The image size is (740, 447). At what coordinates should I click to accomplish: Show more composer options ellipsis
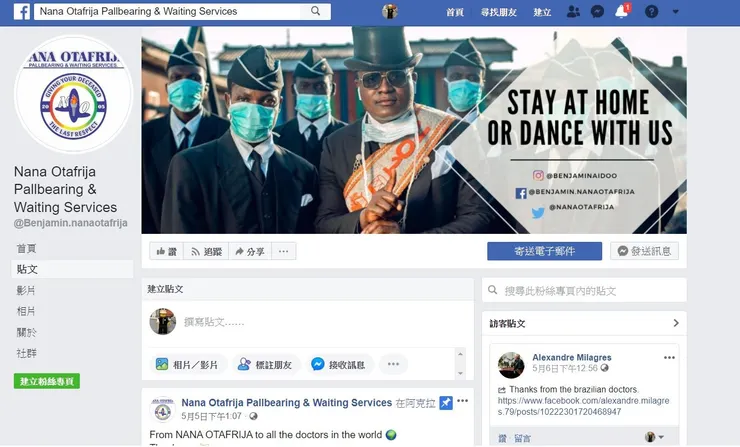pyautogui.click(x=393, y=364)
